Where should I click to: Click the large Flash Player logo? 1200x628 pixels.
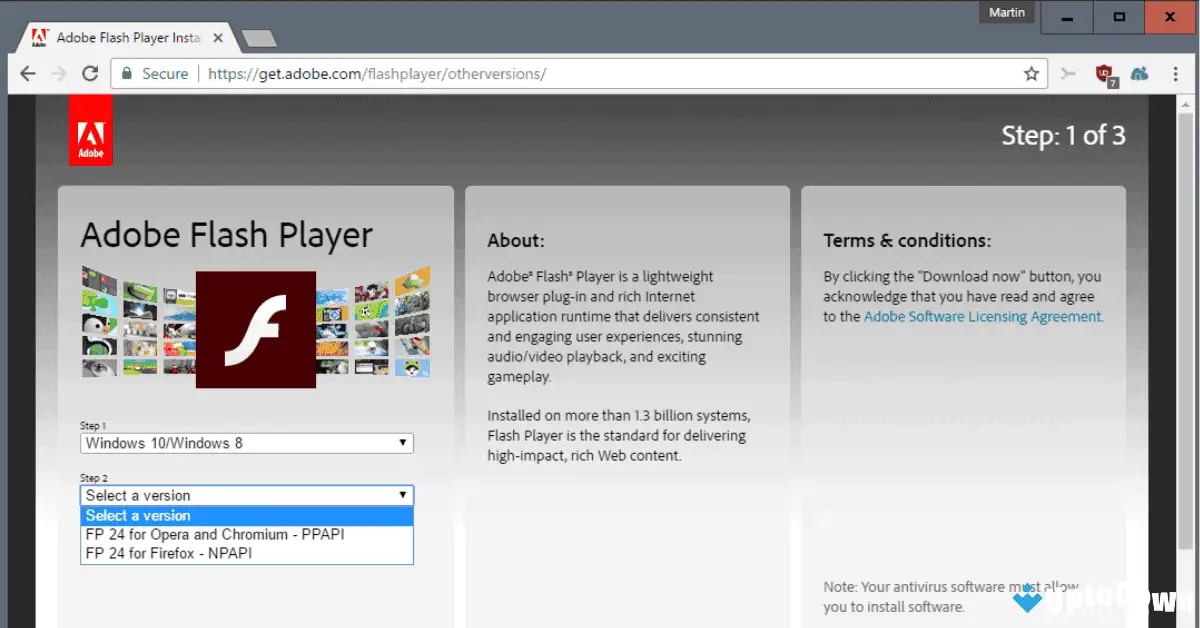pos(255,329)
